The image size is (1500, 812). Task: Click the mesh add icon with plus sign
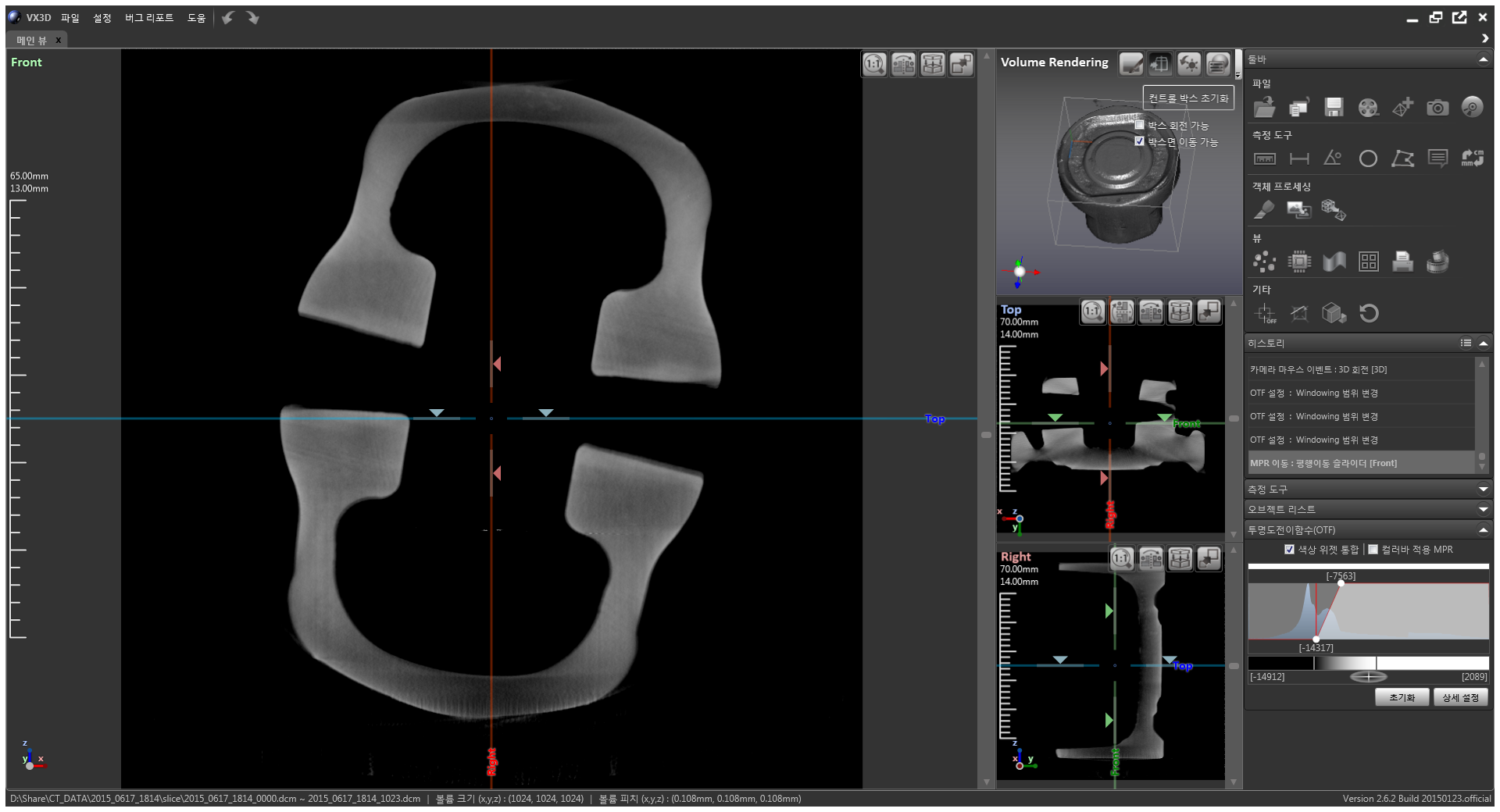click(x=1403, y=107)
